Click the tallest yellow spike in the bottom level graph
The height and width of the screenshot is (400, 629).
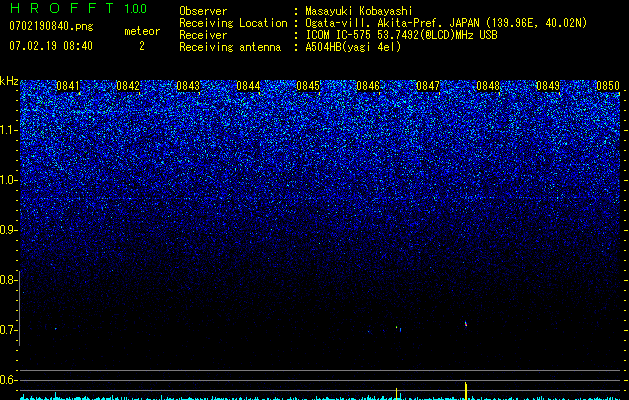point(466,391)
